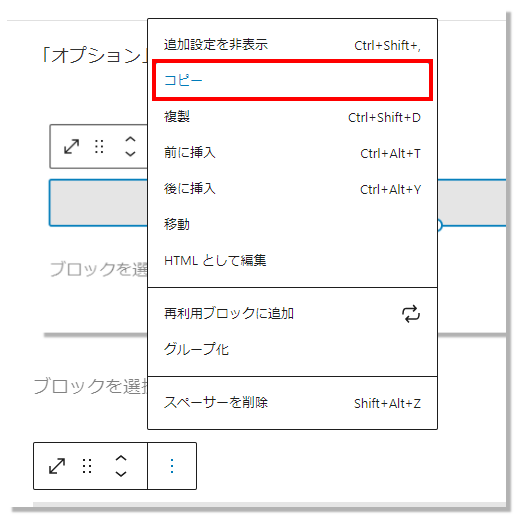Click the spacer block type icon in upper toolbar
Viewport: 514px width, 515px height.
(x=71, y=146)
